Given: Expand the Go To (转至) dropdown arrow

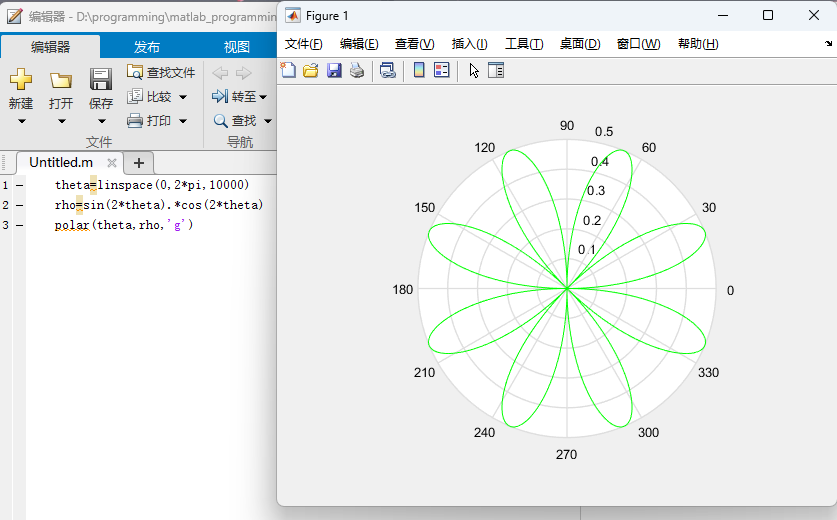Looking at the screenshot, I should tap(263, 97).
